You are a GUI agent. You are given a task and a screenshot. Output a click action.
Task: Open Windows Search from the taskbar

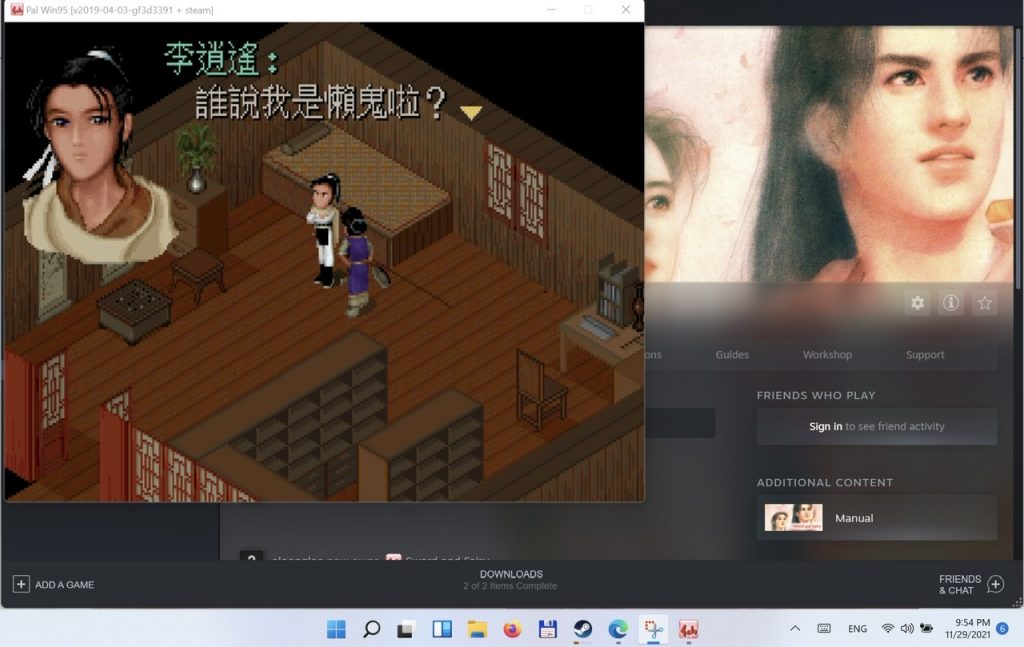(x=372, y=629)
